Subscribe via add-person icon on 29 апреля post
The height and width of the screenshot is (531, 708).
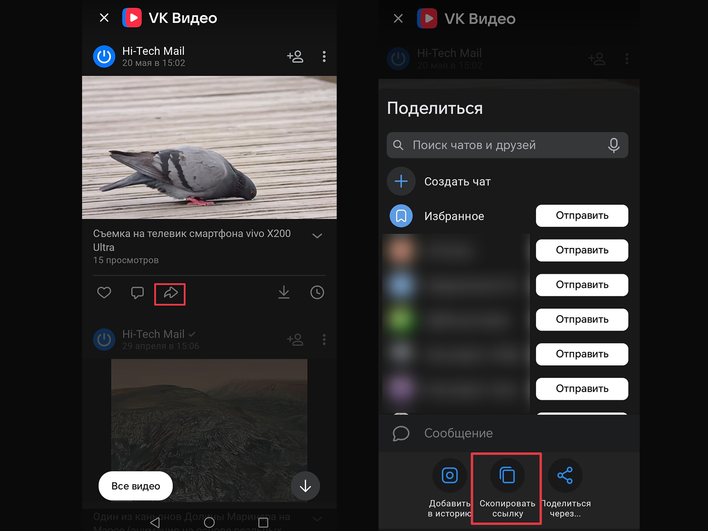295,339
